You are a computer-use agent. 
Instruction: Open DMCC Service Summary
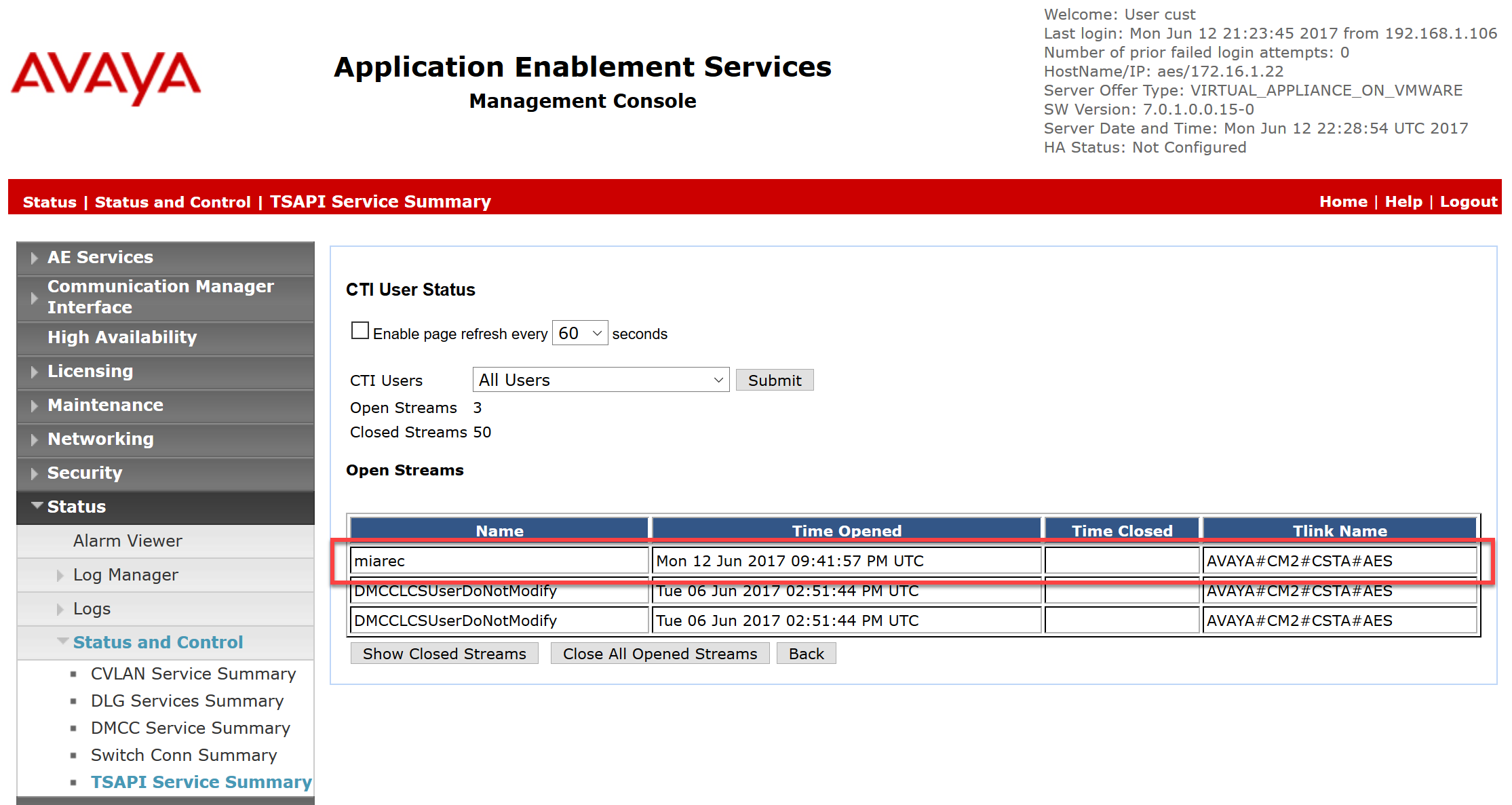191,728
